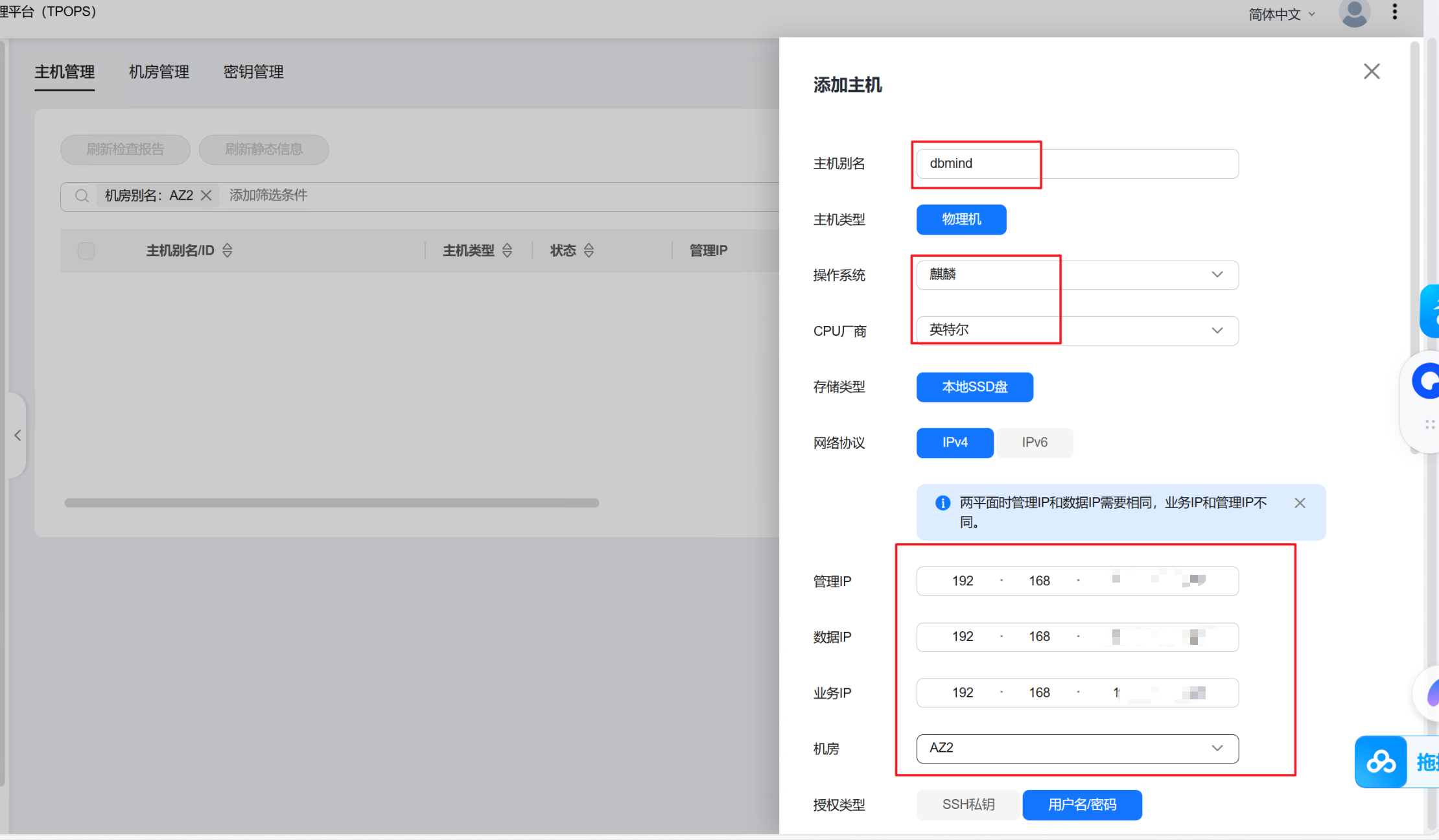
Task: Click the 物理机 host type button
Action: pyautogui.click(x=961, y=220)
